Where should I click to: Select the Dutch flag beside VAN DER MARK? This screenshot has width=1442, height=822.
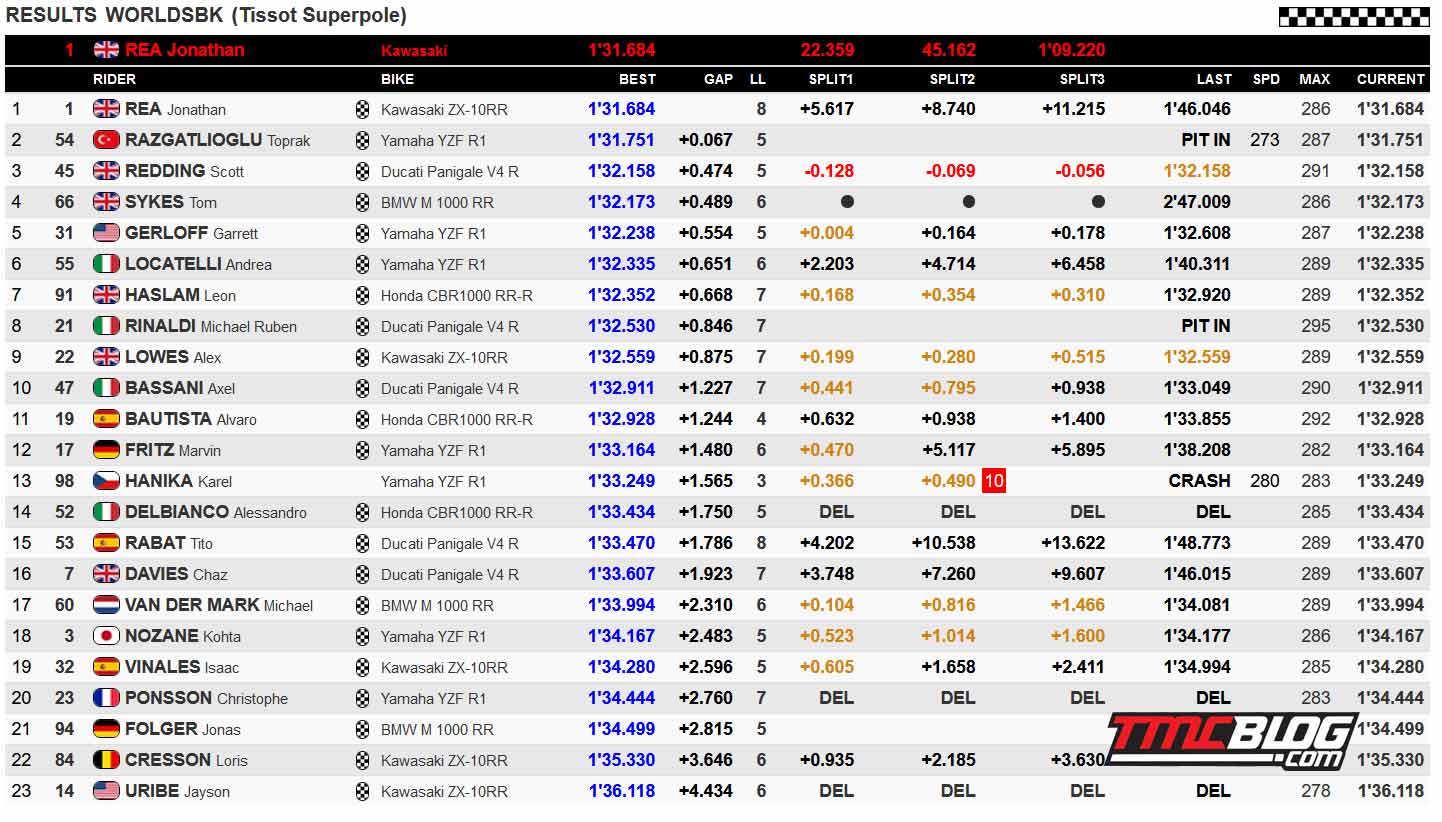tap(106, 605)
